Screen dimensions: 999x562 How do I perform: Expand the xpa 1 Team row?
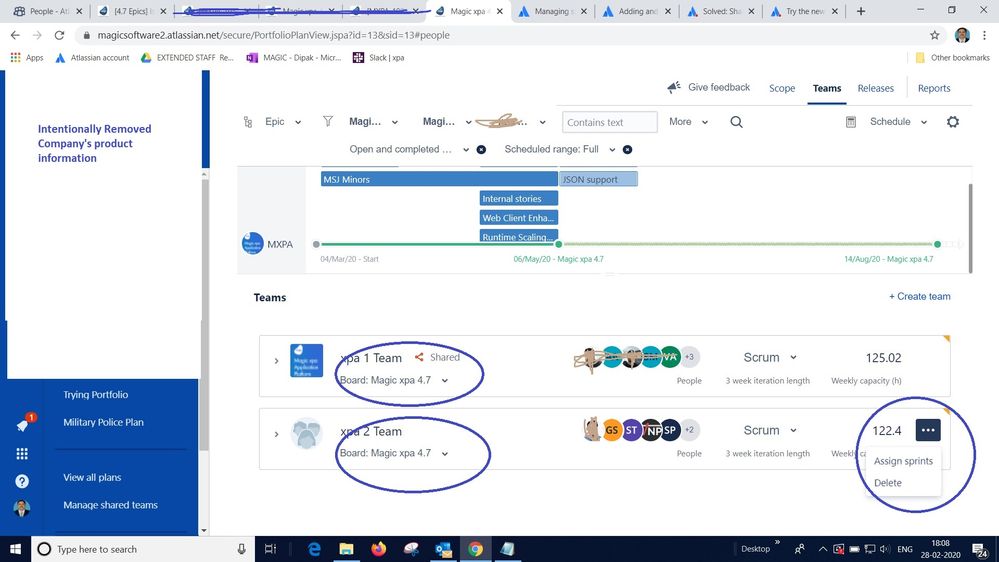277,361
